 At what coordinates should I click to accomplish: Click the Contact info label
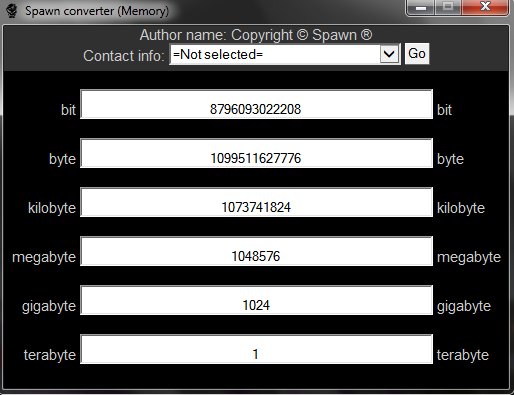pos(124,56)
